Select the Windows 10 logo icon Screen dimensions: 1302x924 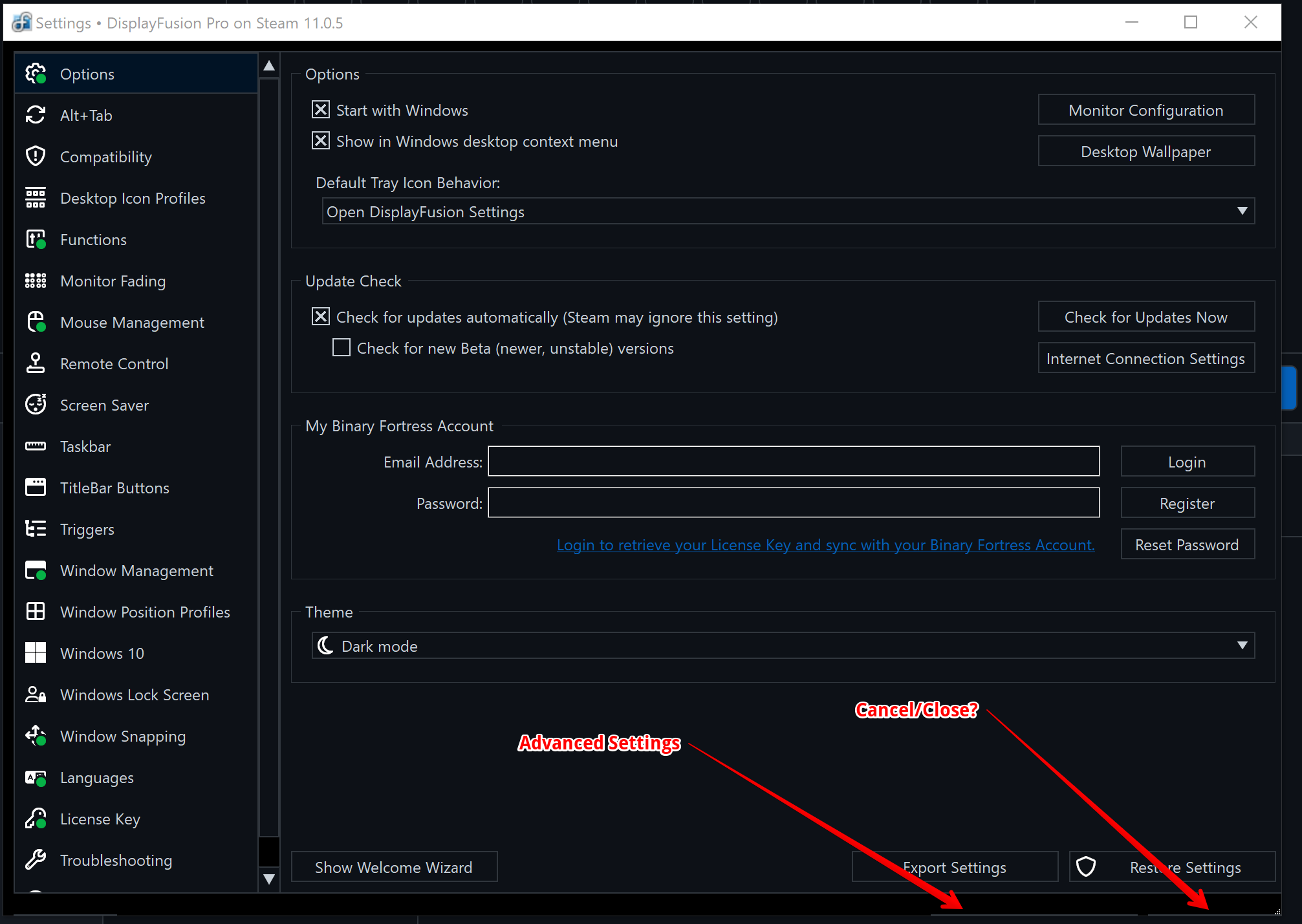point(36,653)
